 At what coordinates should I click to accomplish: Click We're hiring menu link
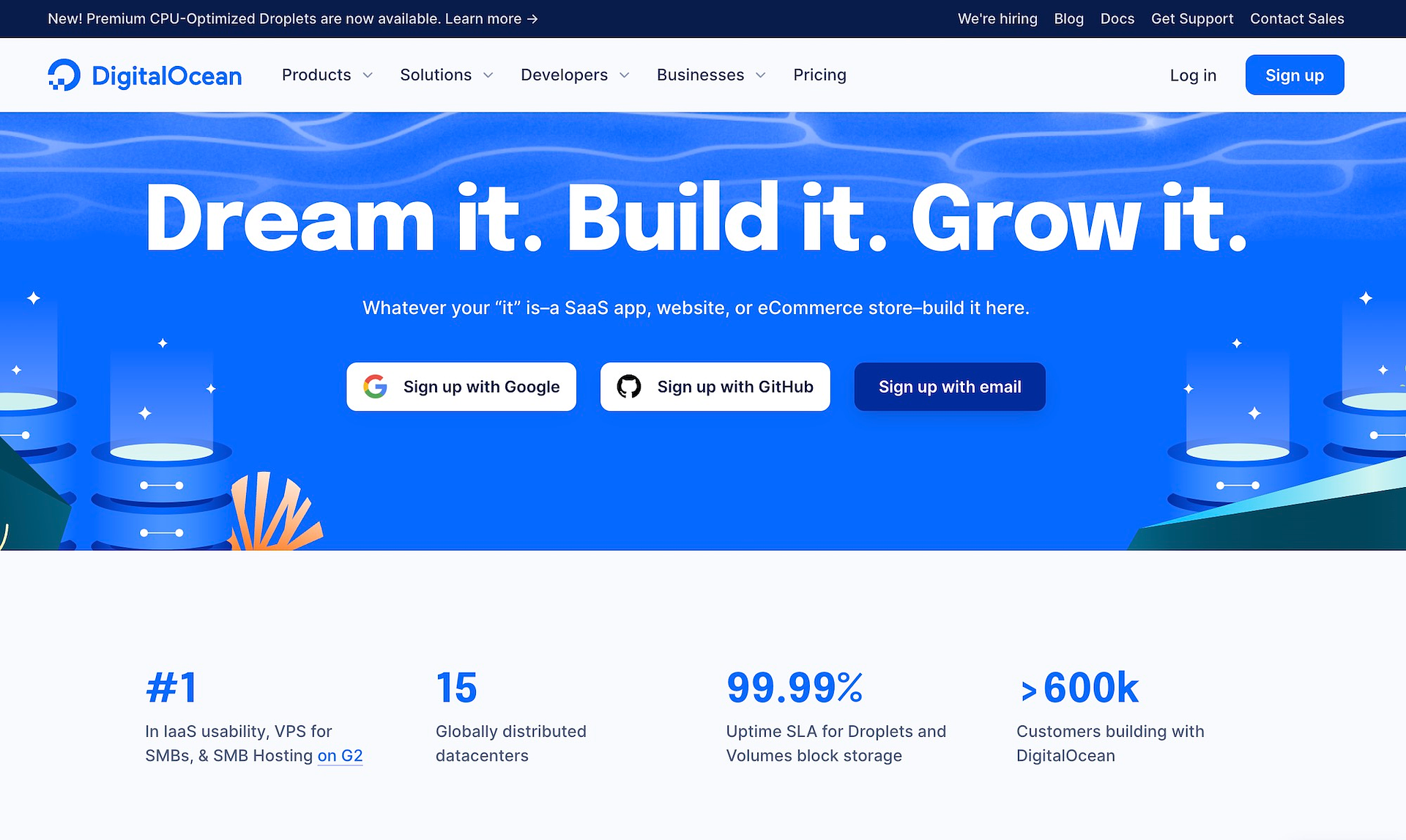(997, 19)
